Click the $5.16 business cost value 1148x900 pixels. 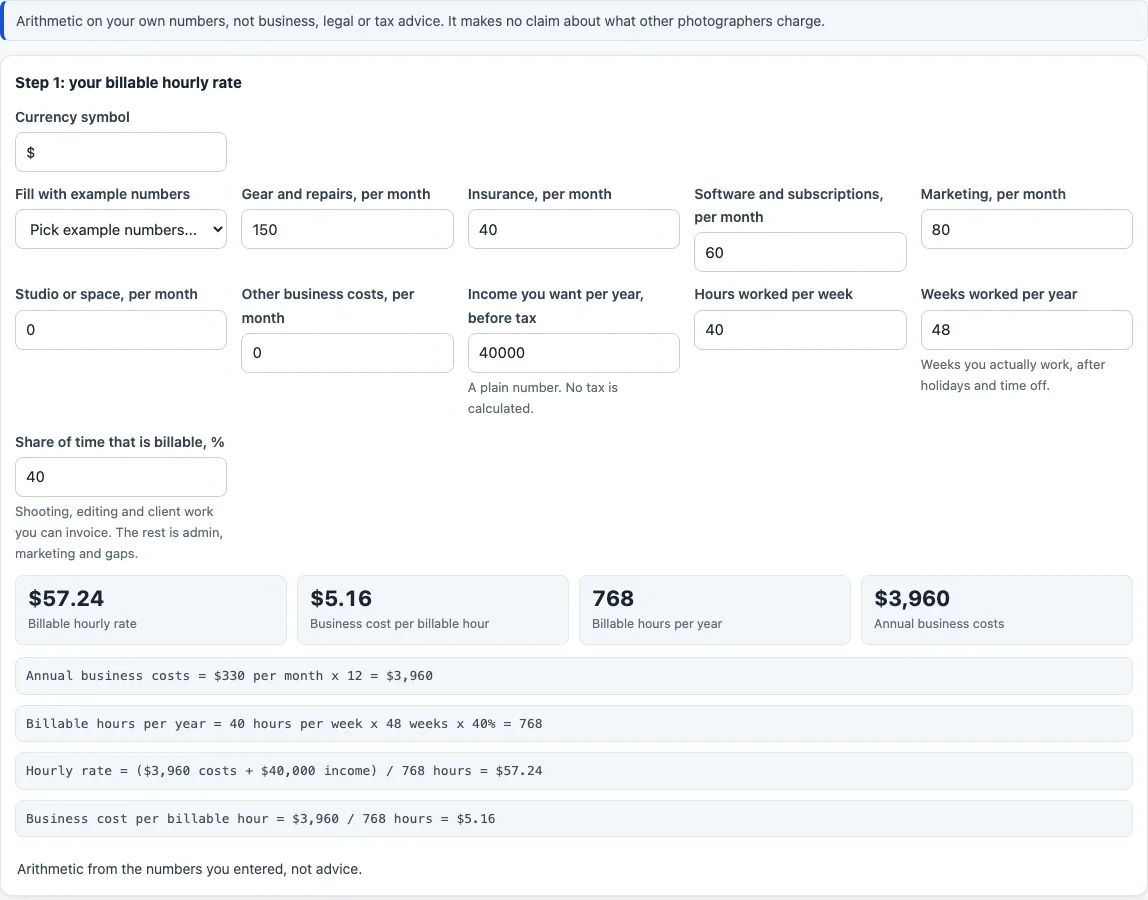point(341,598)
